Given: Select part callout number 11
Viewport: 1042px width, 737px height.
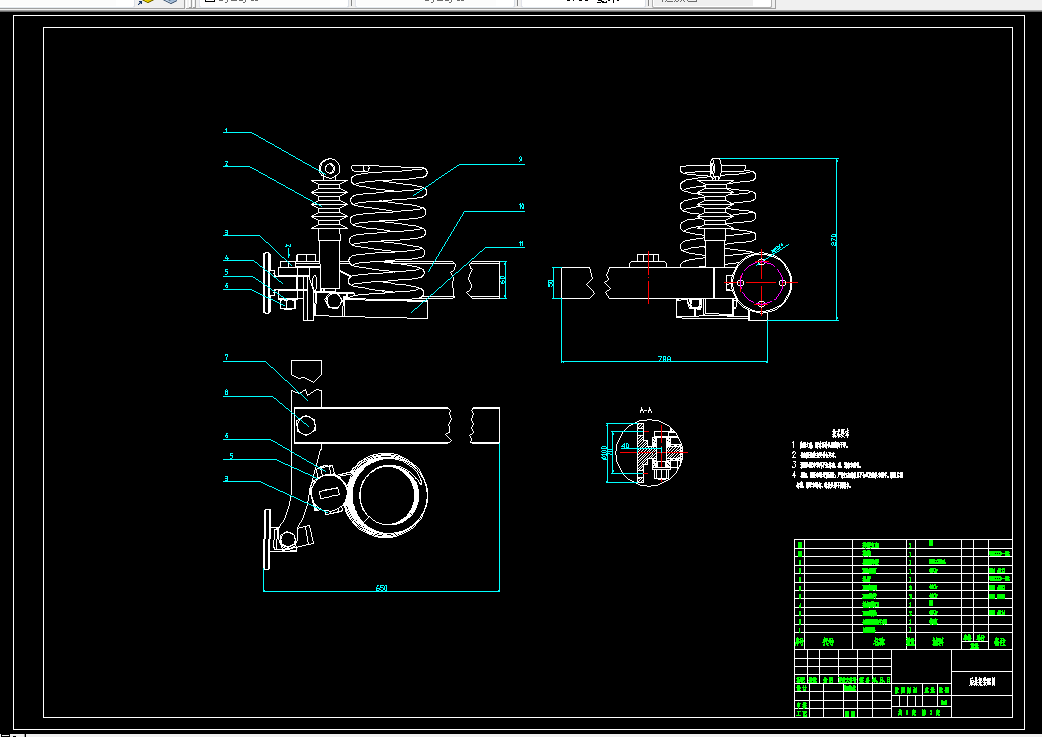Looking at the screenshot, I should pyautogui.click(x=521, y=244).
